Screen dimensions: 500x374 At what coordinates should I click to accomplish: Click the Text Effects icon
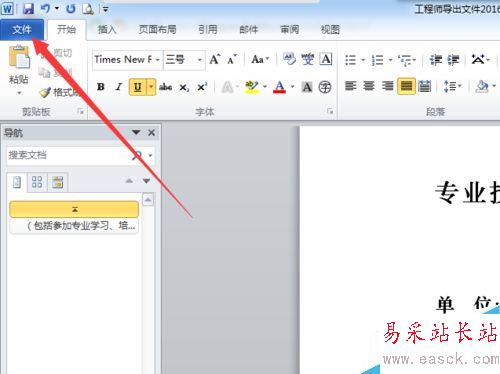(x=228, y=87)
